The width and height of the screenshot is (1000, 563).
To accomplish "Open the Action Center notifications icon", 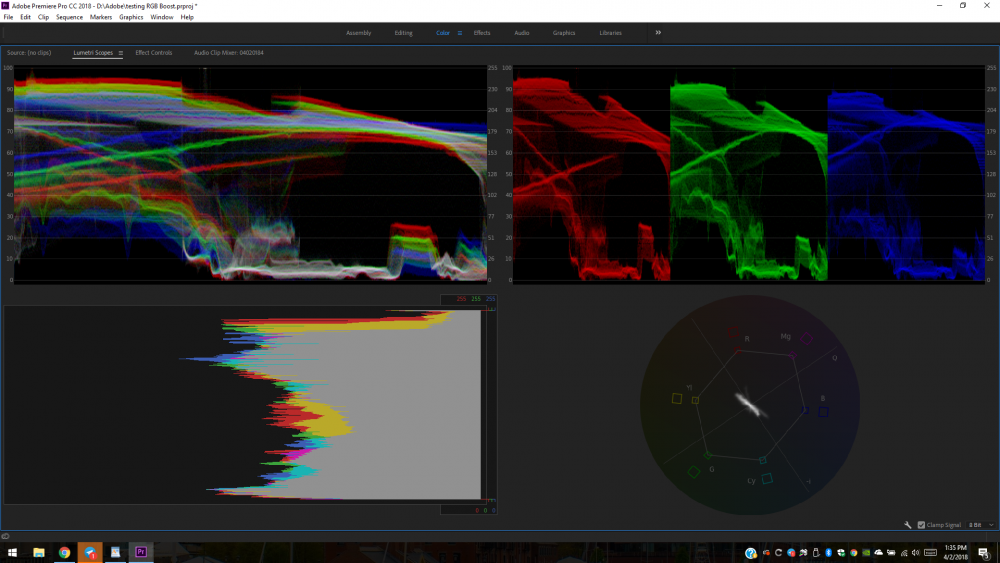I will (983, 553).
